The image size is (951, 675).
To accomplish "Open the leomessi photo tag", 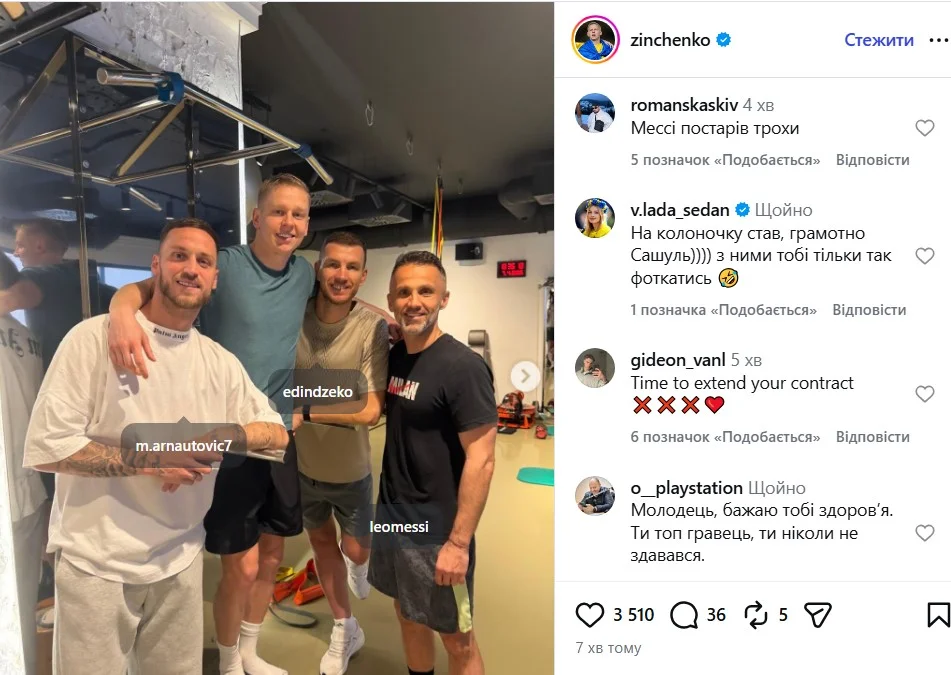I will tap(398, 526).
